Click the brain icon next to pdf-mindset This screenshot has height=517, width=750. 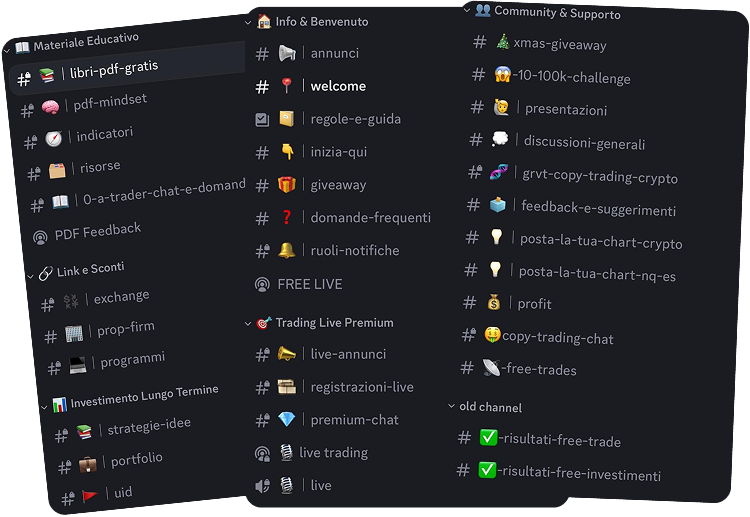coord(50,107)
